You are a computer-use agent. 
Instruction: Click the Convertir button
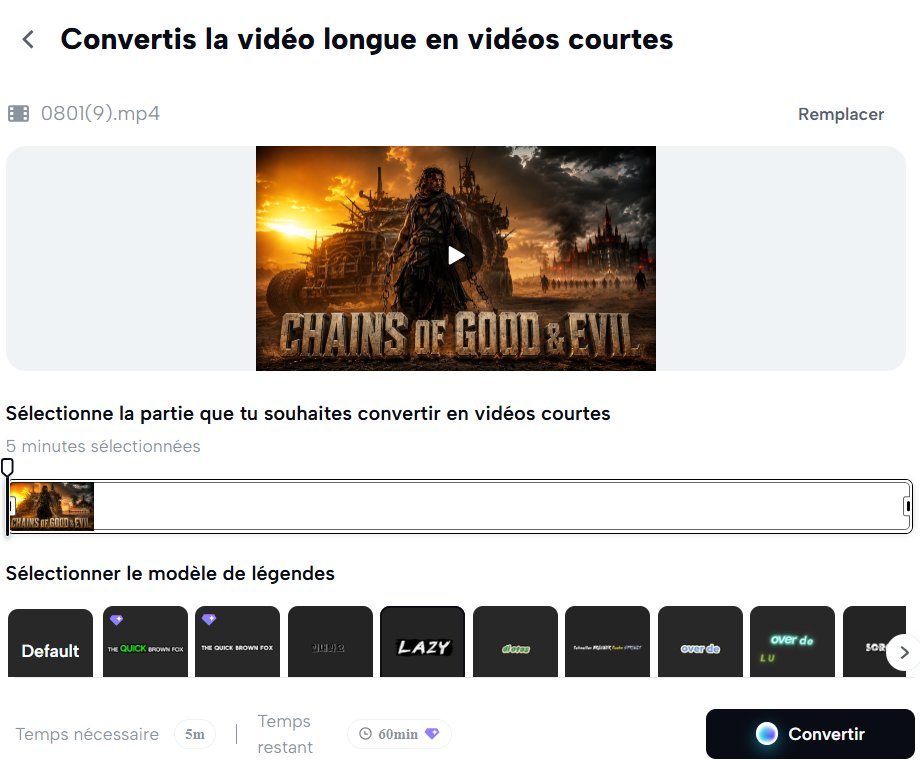click(810, 734)
